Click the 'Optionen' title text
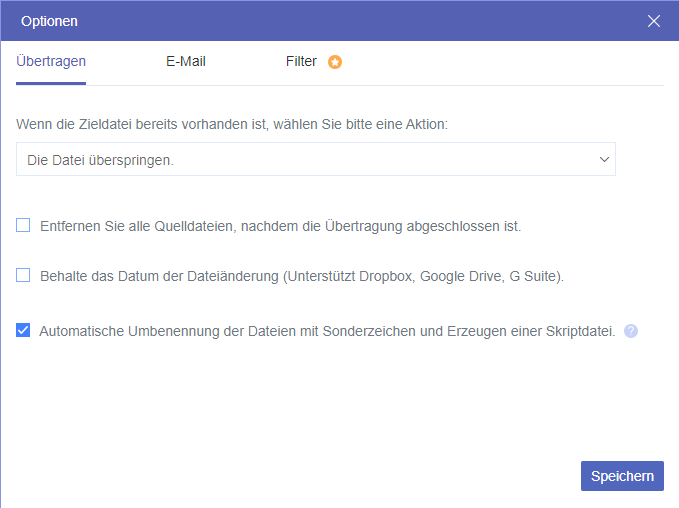The width and height of the screenshot is (679, 508). click(x=49, y=21)
